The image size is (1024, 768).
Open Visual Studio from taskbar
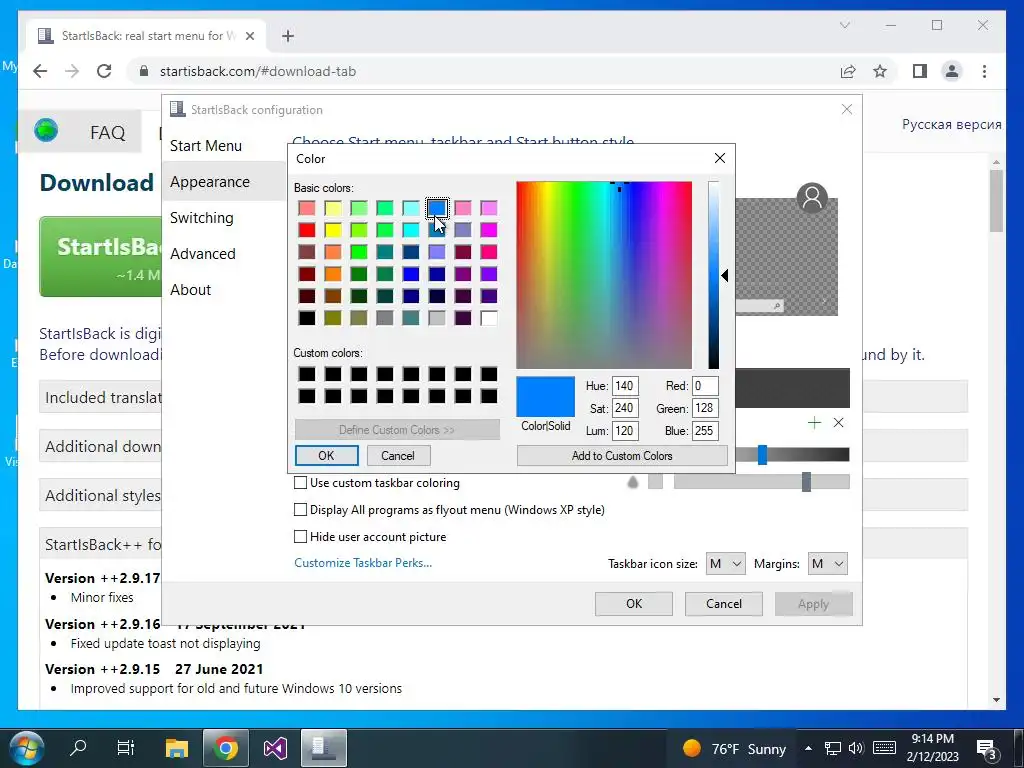(275, 748)
